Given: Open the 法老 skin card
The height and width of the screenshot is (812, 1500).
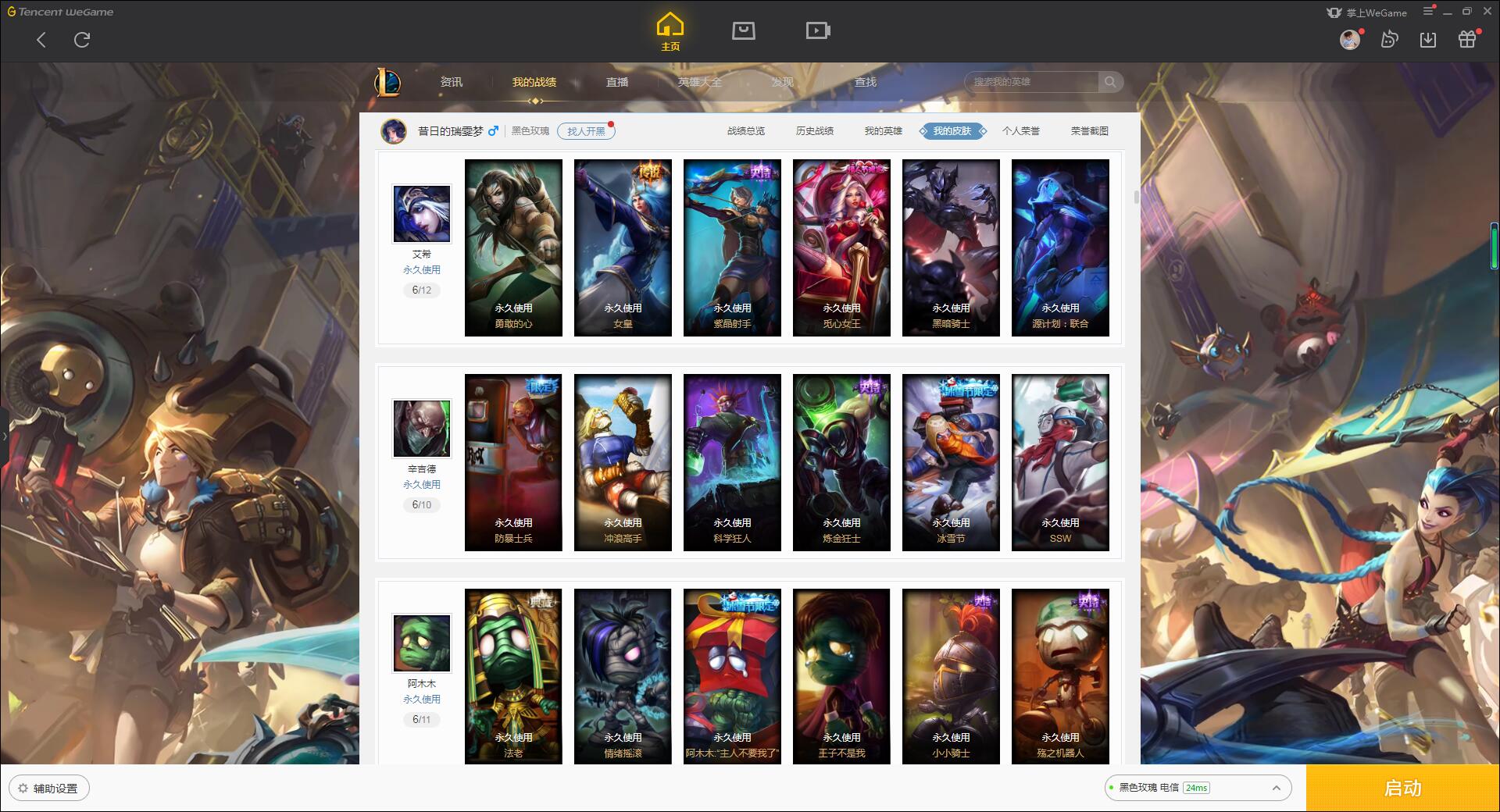Looking at the screenshot, I should point(513,676).
